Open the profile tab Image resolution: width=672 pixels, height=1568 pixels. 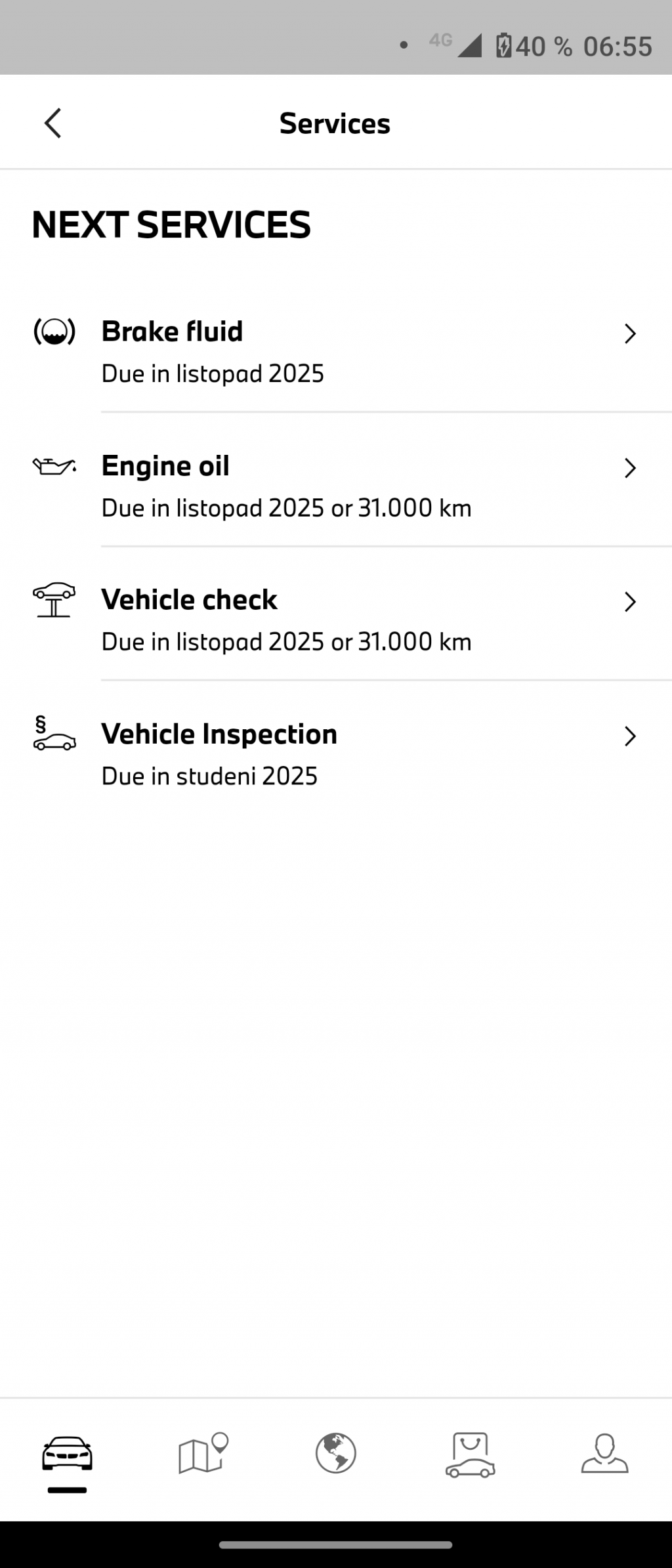pyautogui.click(x=604, y=1454)
